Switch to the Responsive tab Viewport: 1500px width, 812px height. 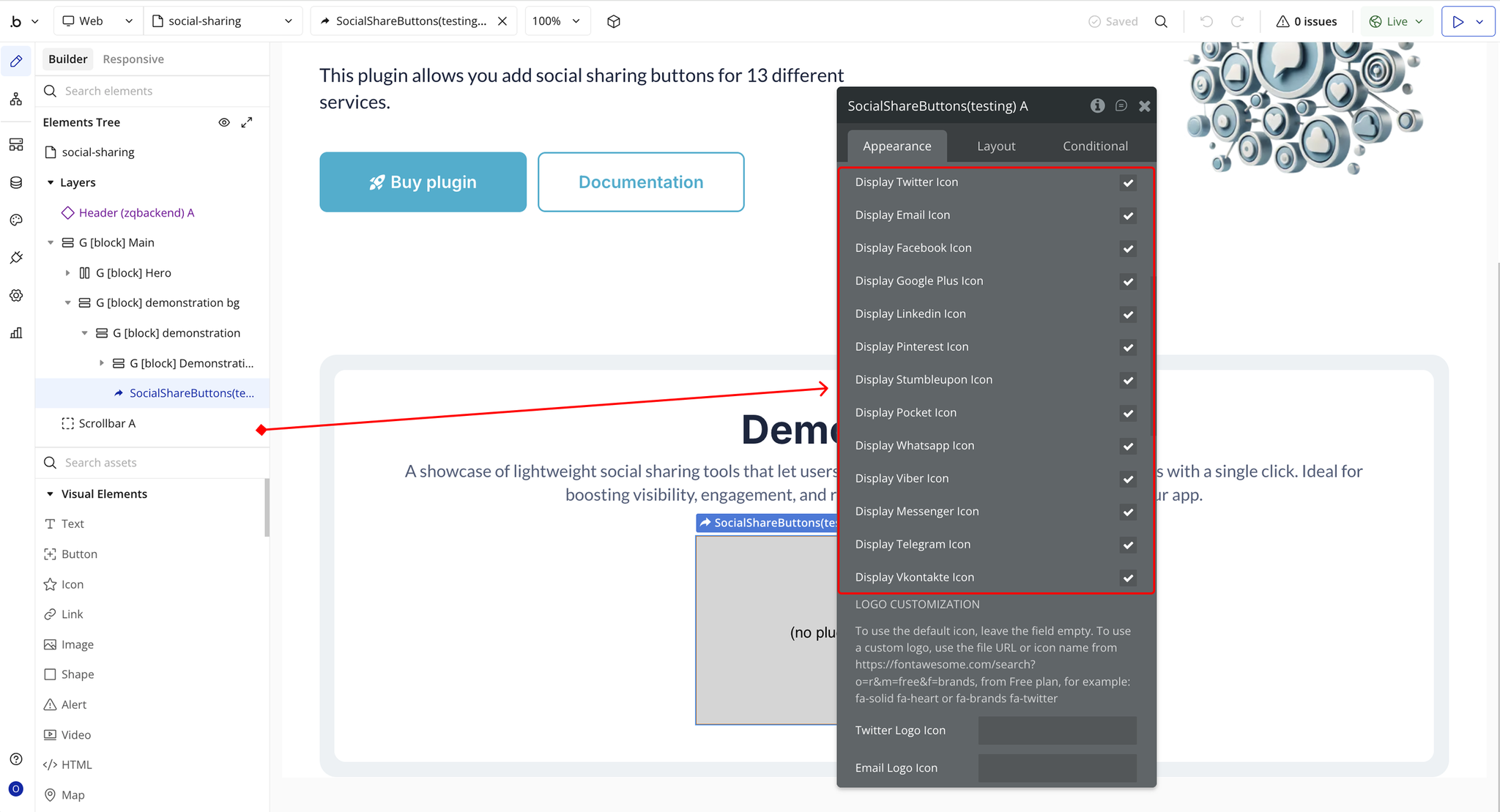[x=133, y=59]
